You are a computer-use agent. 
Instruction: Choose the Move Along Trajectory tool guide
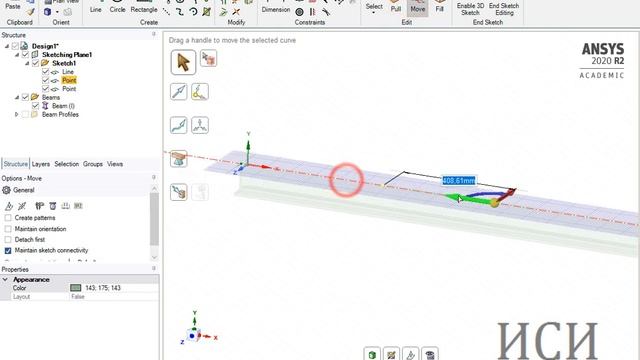tap(179, 125)
